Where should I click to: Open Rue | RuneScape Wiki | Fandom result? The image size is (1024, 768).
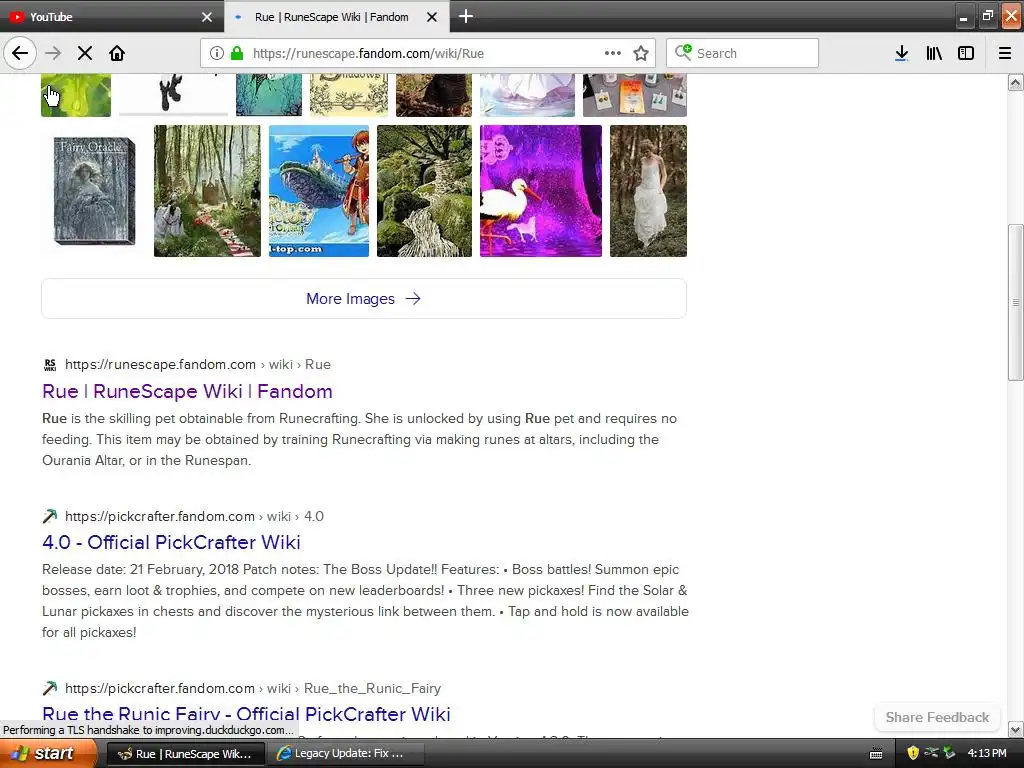[x=187, y=391]
